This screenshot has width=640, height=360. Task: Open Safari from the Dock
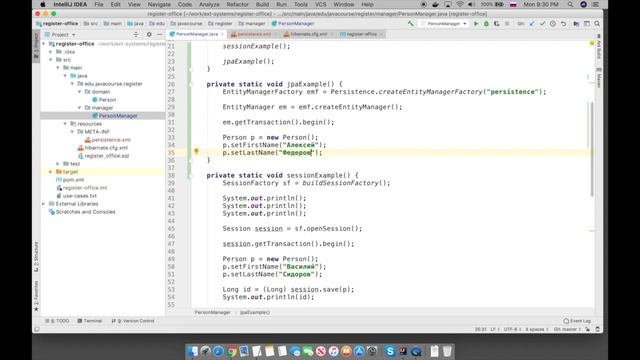218,351
